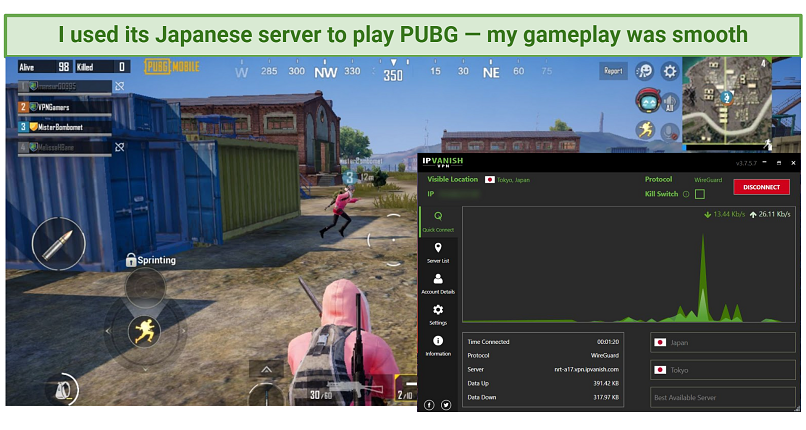Open the Japan country dropdown
The width and height of the screenshot is (806, 430).
click(x=723, y=343)
